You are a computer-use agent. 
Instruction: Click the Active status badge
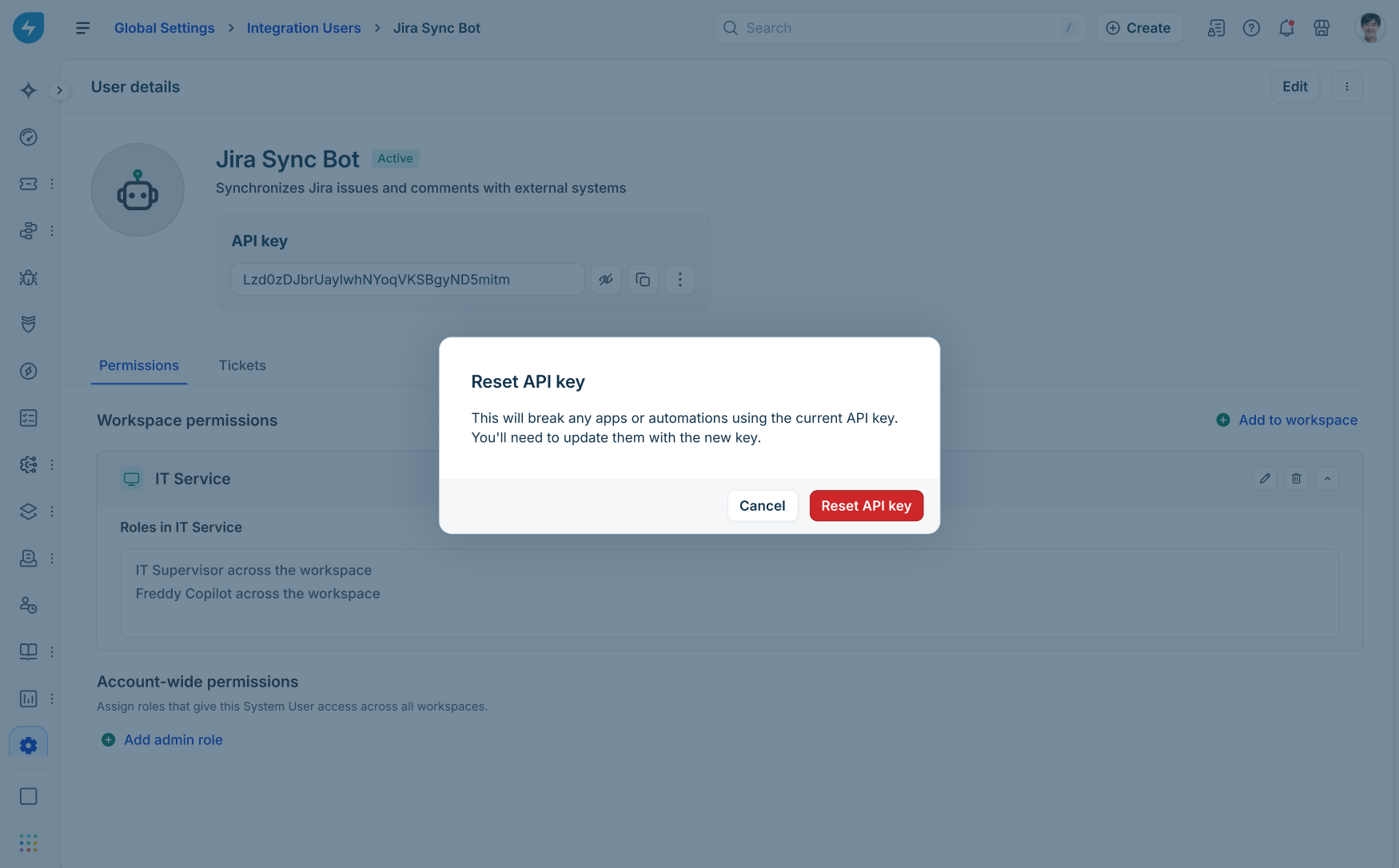pyautogui.click(x=395, y=158)
